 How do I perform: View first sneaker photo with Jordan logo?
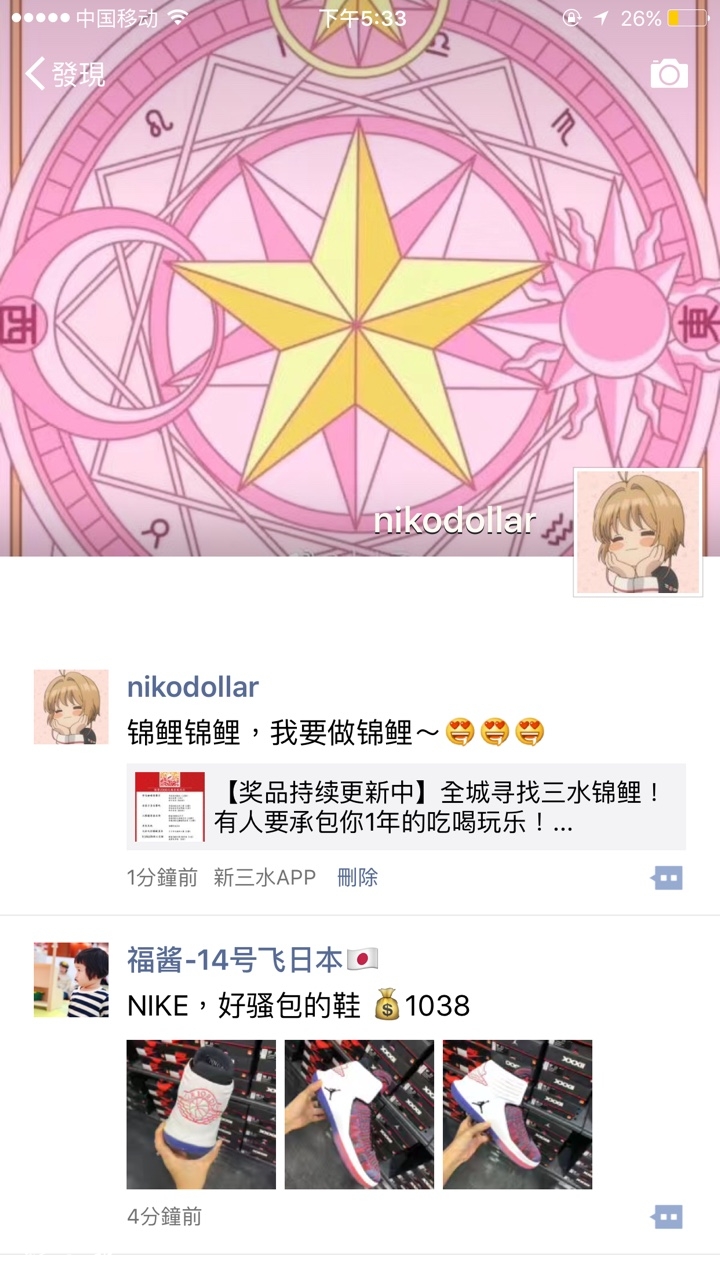tap(201, 1114)
